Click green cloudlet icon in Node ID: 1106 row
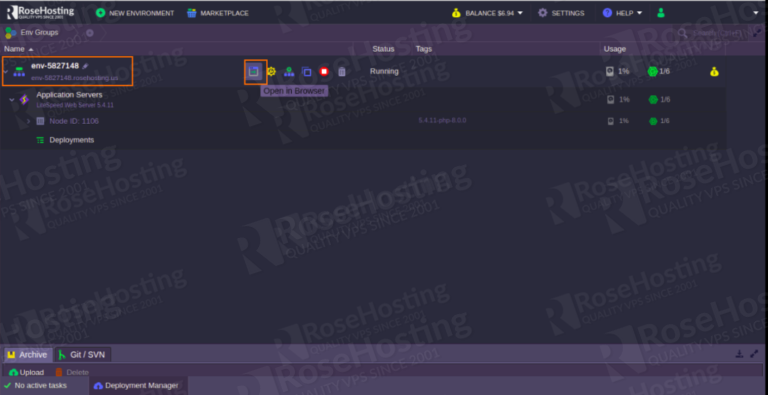Viewport: 768px width, 395px height. pos(653,121)
